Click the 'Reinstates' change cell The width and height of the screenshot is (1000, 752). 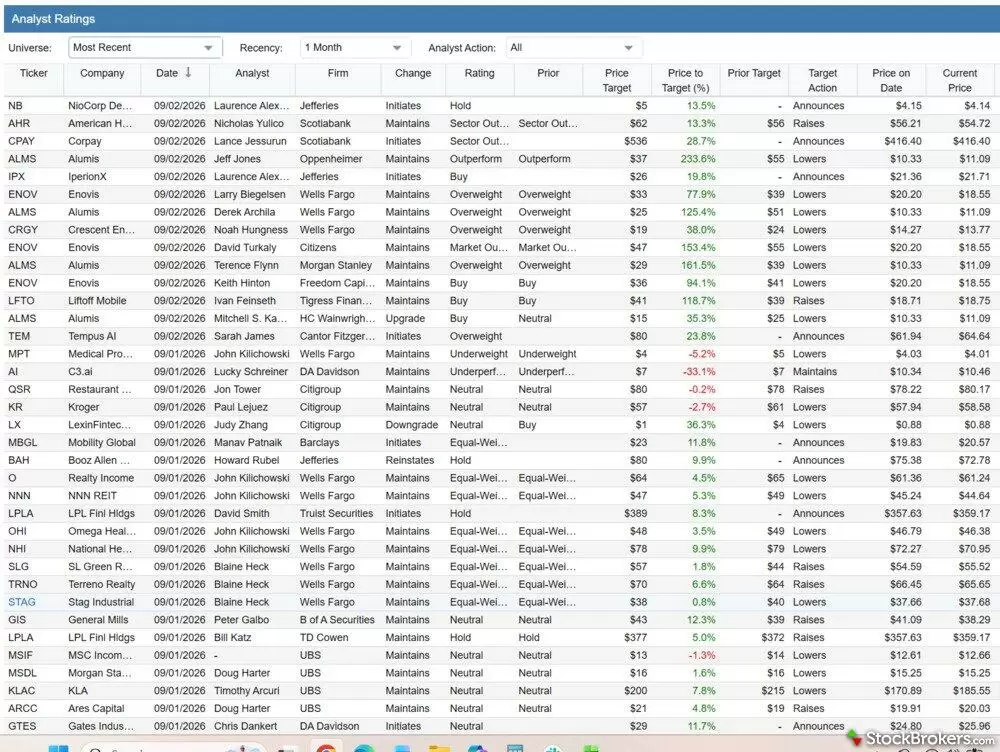tap(409, 460)
